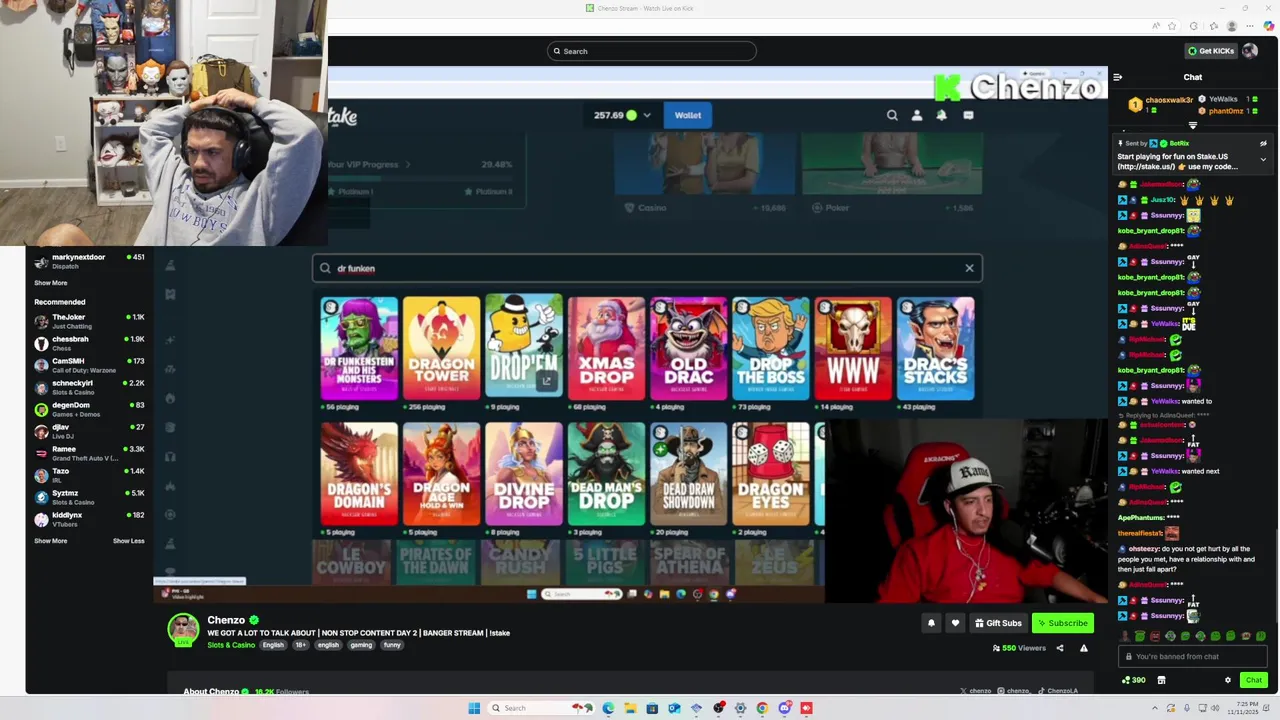Open the Syztmz recommended channel
Image resolution: width=1280 pixels, height=720 pixels.
pos(89,497)
